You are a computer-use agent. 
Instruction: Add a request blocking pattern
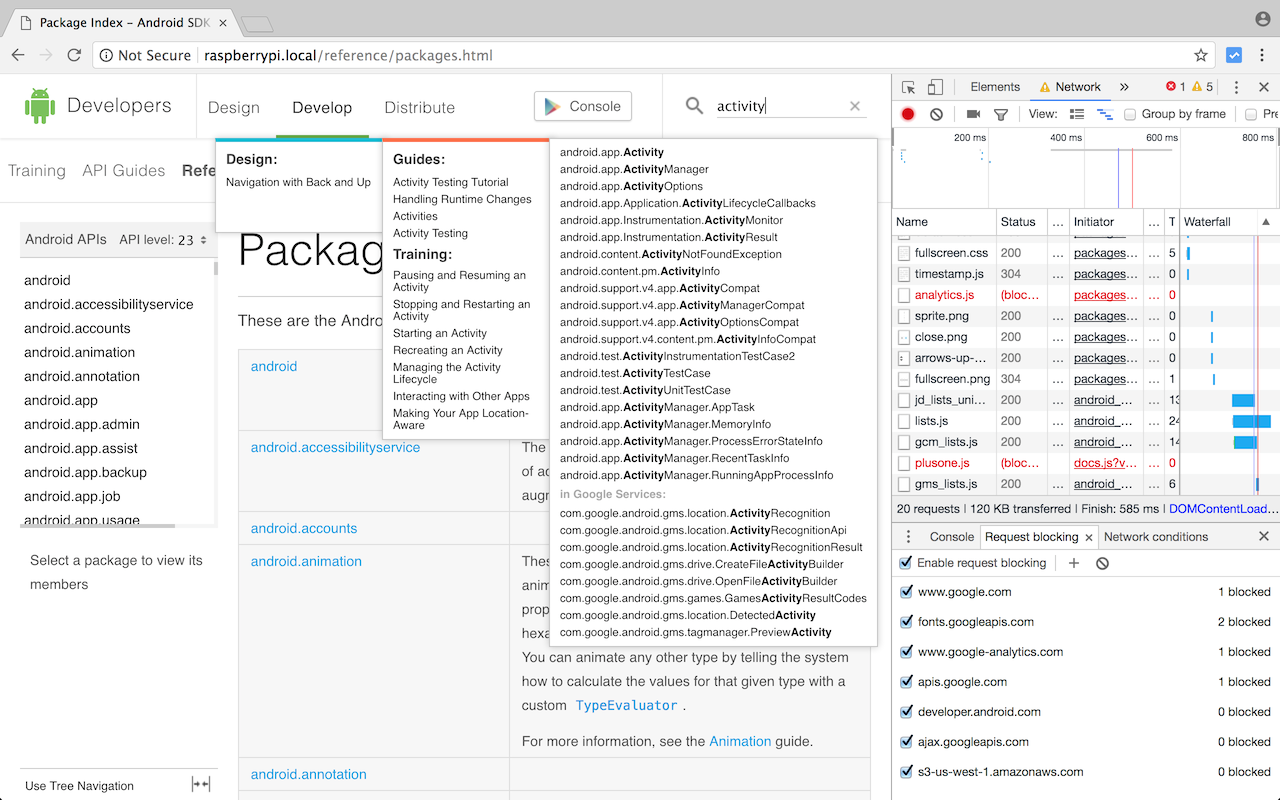(x=1074, y=563)
